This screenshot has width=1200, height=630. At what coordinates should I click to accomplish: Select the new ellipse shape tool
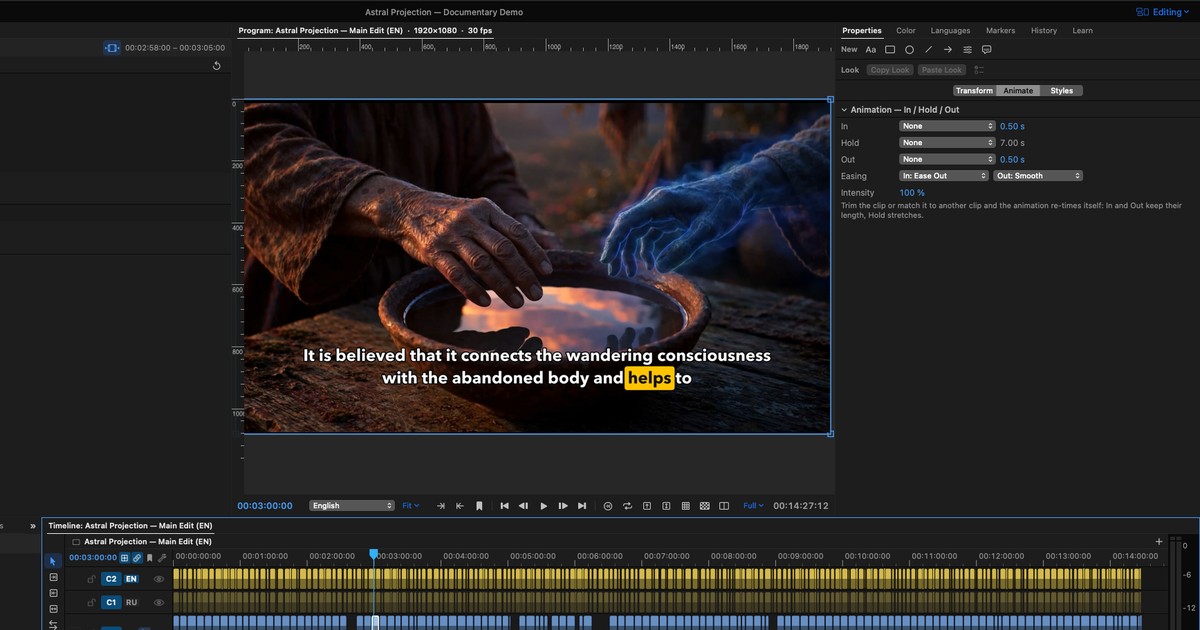pos(909,49)
